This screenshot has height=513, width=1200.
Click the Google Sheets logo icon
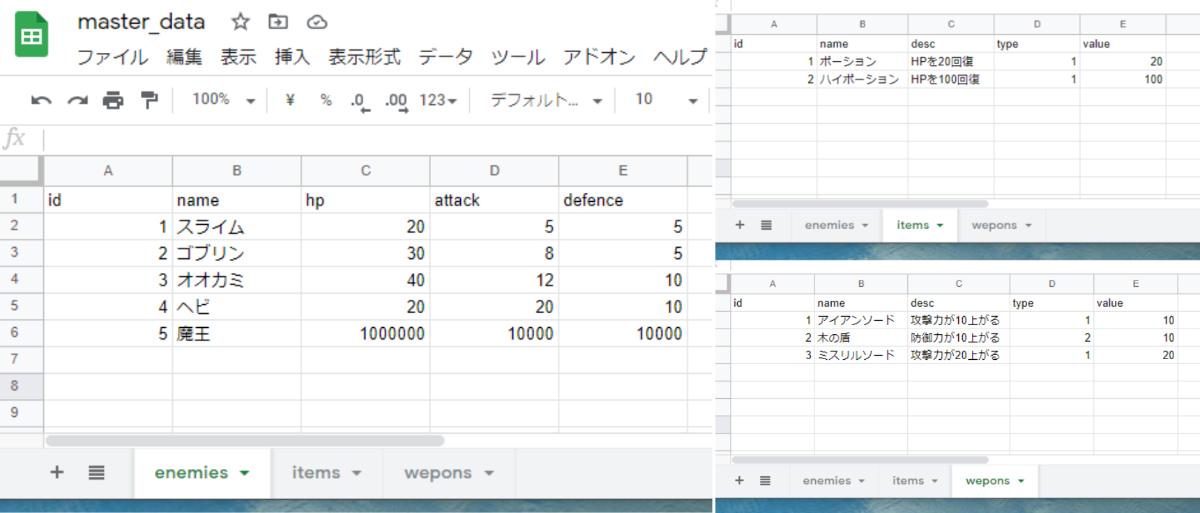pyautogui.click(x=32, y=37)
